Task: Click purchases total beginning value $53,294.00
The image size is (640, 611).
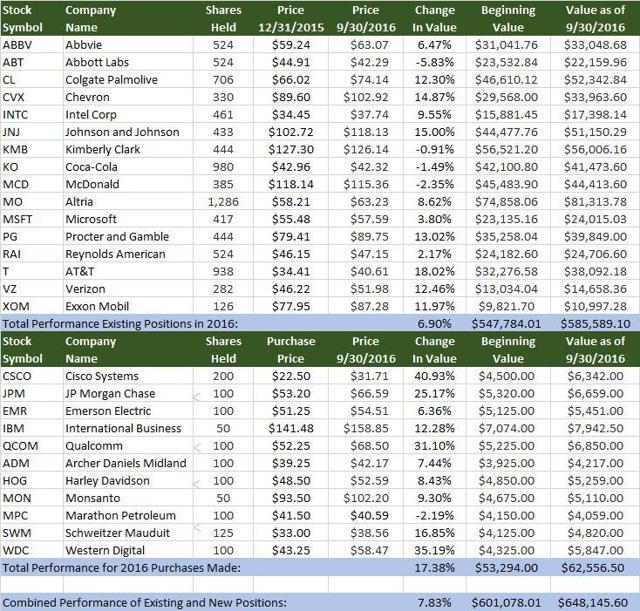Action: click(508, 568)
